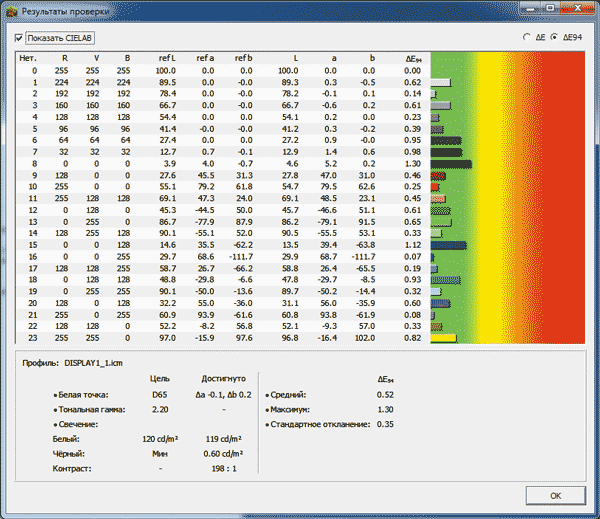Click the green hatched bar for row 12
This screenshot has height=519, width=600.
[440, 211]
